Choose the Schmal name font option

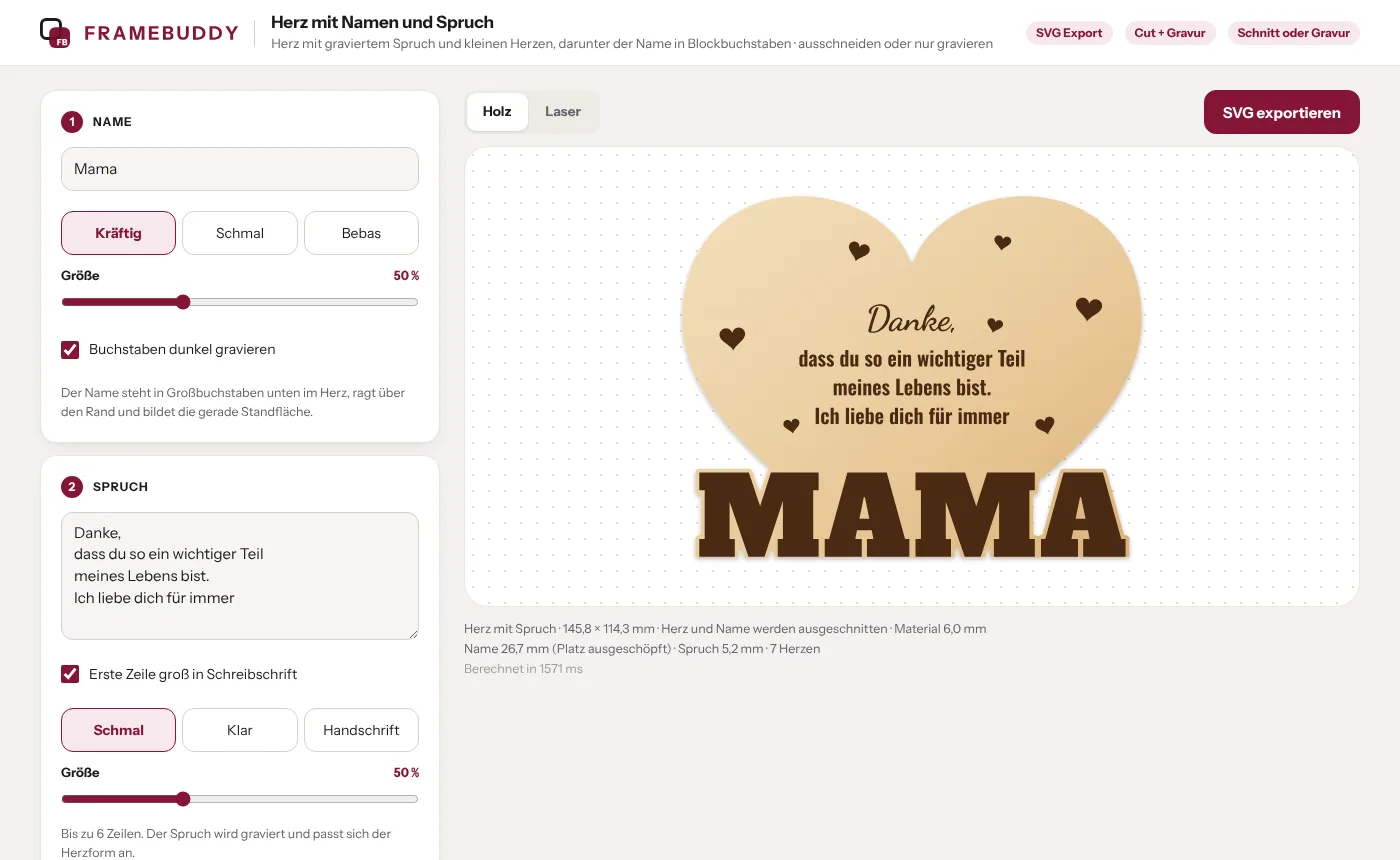pos(240,233)
